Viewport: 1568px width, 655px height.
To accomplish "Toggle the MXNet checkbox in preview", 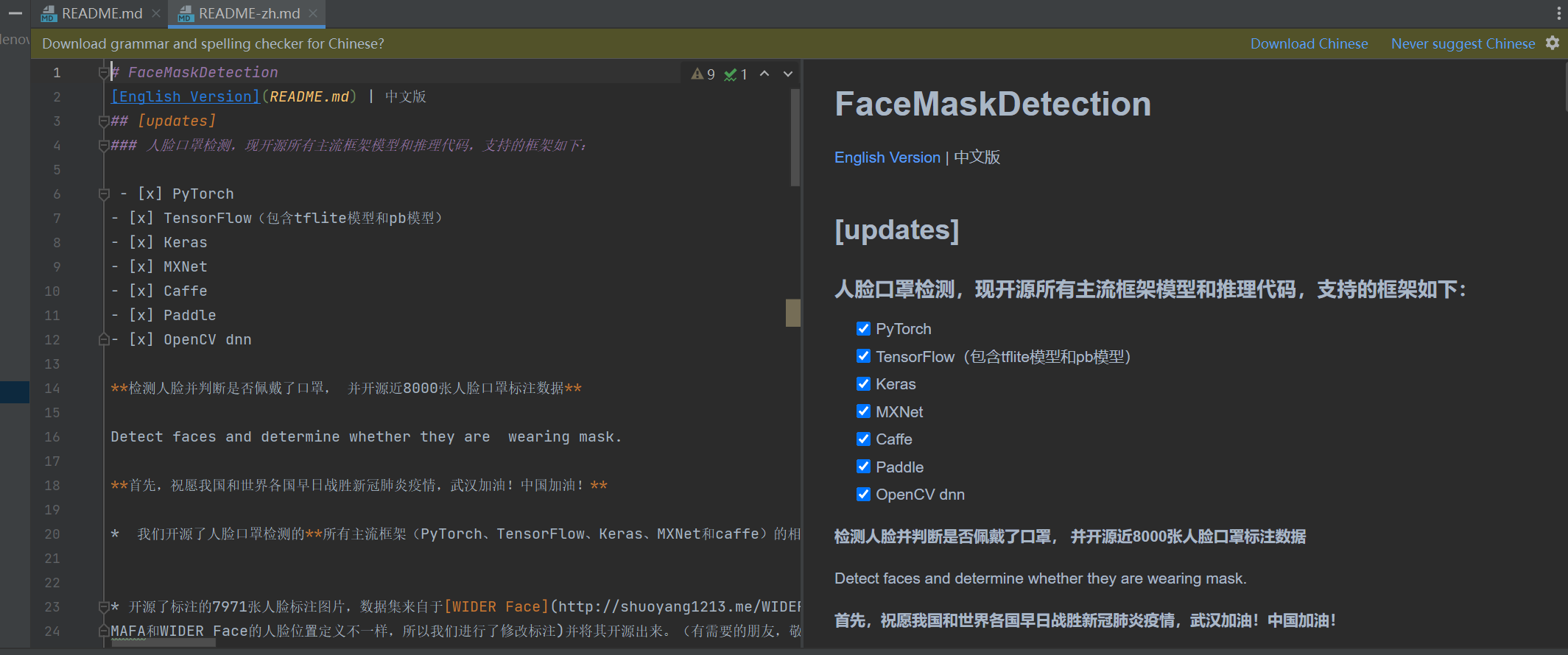I will 864,411.
